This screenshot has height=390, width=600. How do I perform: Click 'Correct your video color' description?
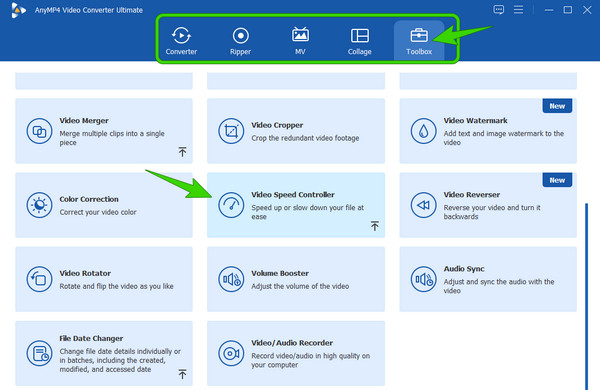[x=98, y=212]
